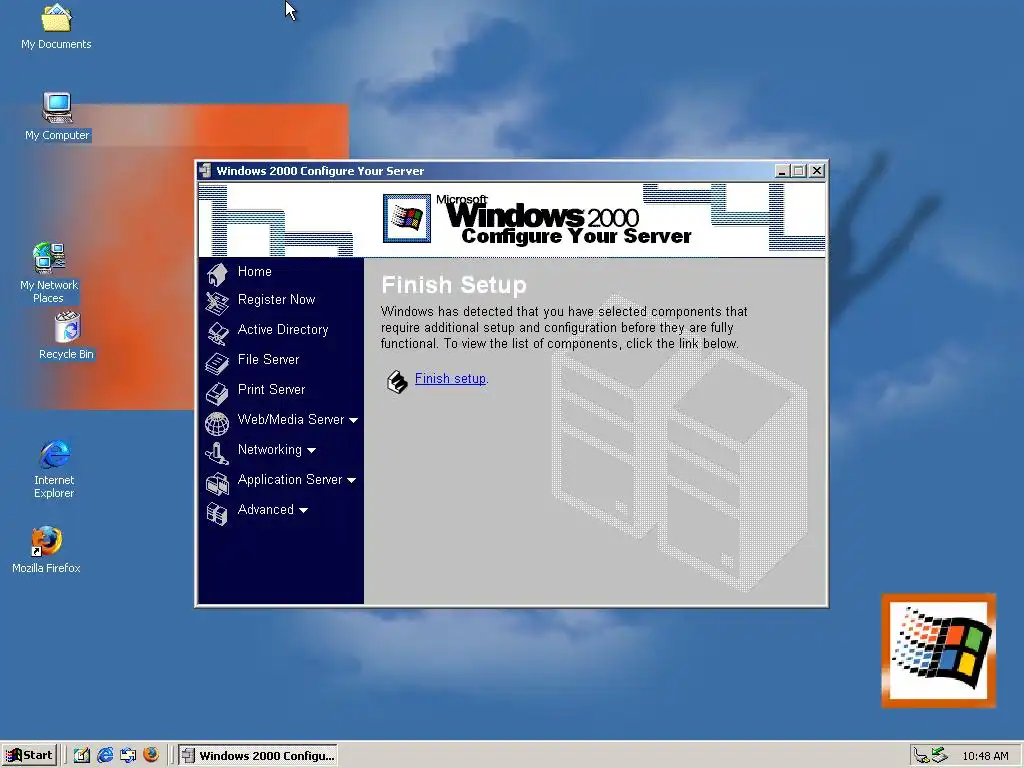
Task: Select the My Network Places desktop icon
Action: pos(49,273)
